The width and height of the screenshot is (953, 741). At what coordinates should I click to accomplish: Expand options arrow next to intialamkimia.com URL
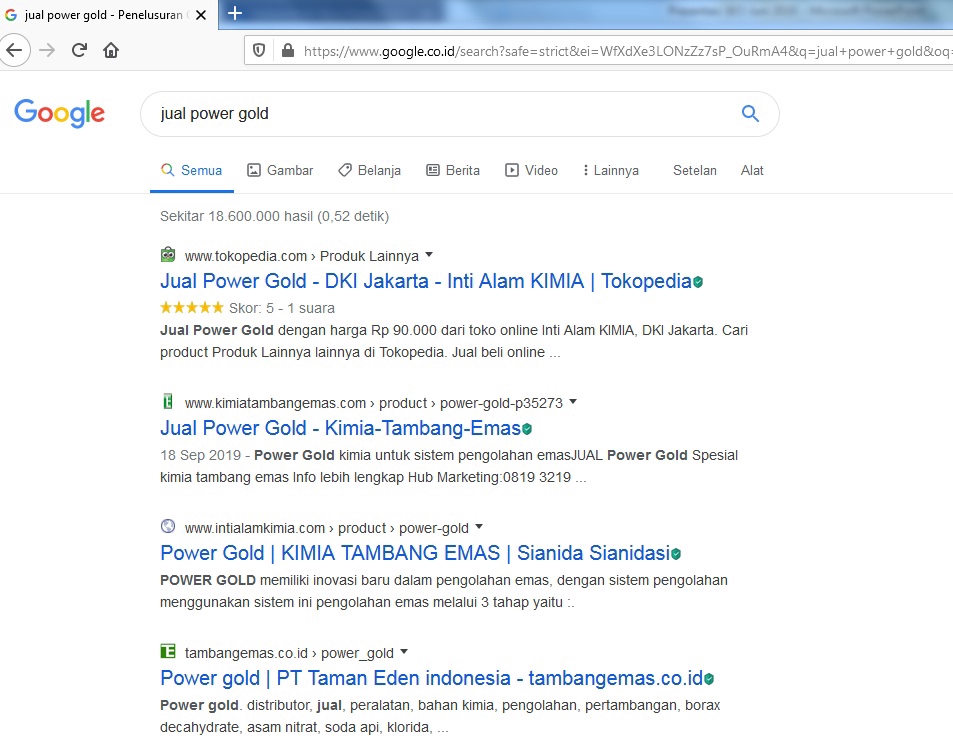pos(479,526)
